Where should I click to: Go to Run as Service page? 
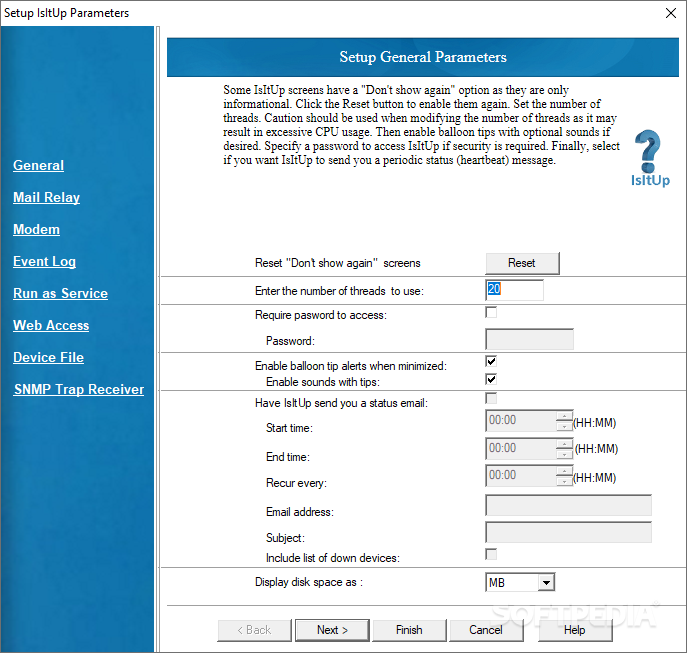60,293
